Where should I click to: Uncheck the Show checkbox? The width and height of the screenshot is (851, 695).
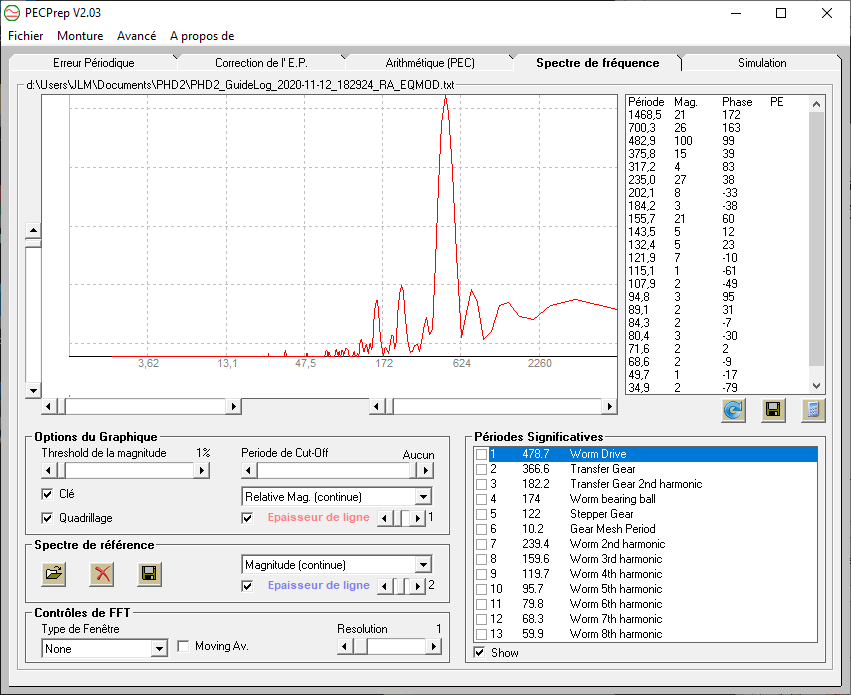coord(480,653)
